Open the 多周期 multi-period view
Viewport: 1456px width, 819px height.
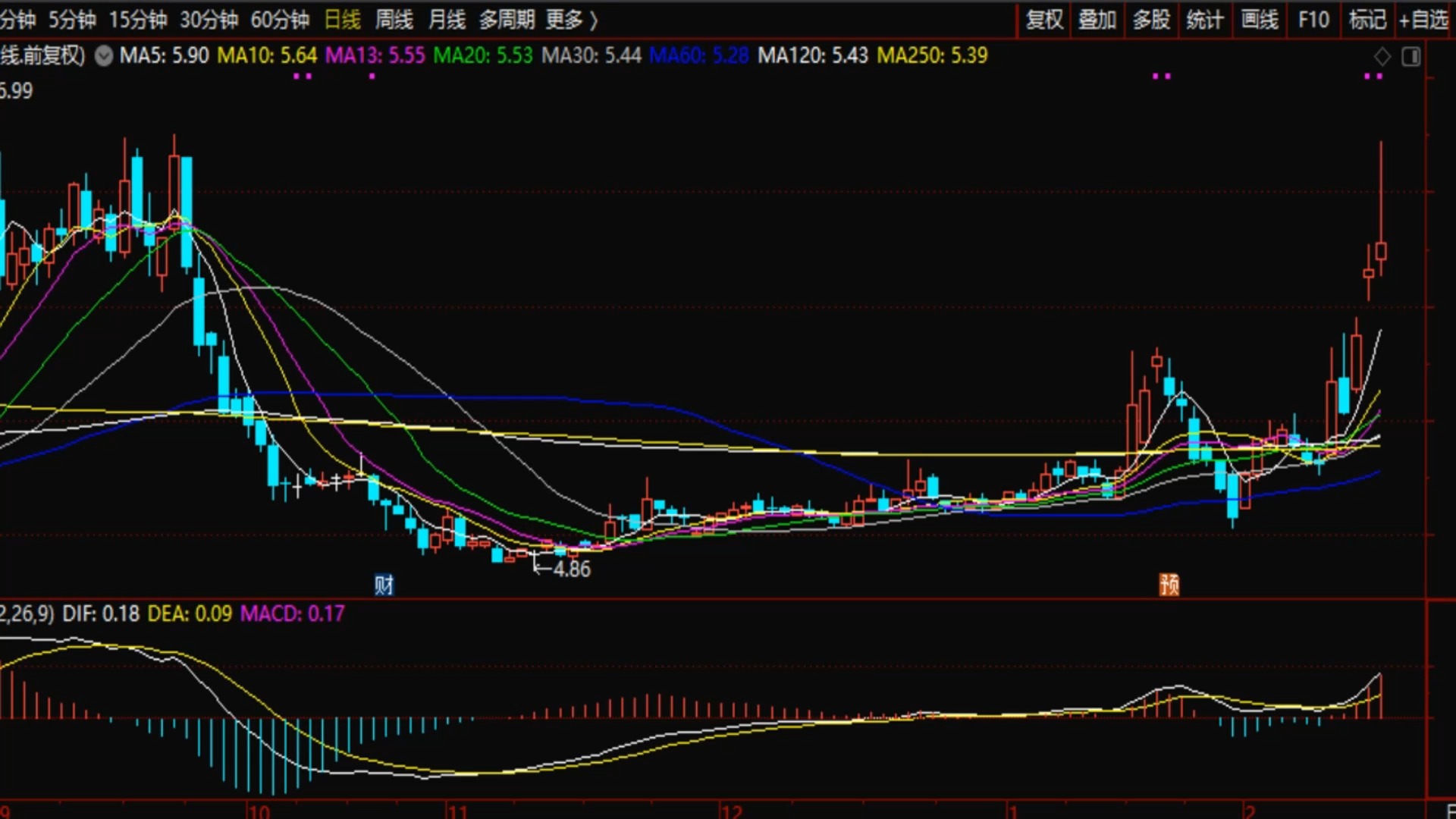click(x=506, y=20)
